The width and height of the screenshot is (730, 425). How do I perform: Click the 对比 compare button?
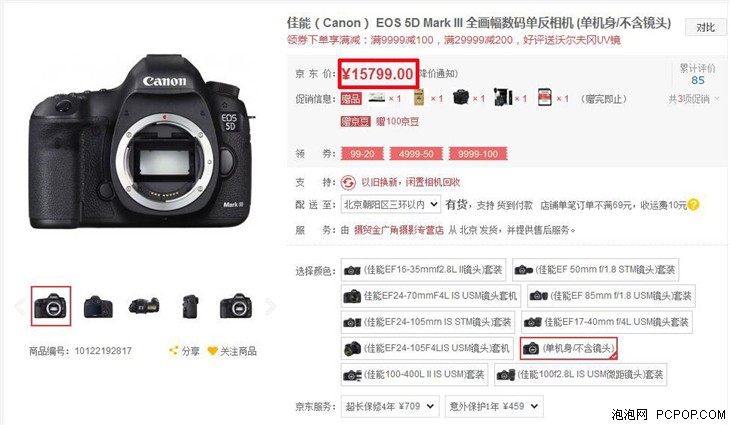(x=705, y=27)
